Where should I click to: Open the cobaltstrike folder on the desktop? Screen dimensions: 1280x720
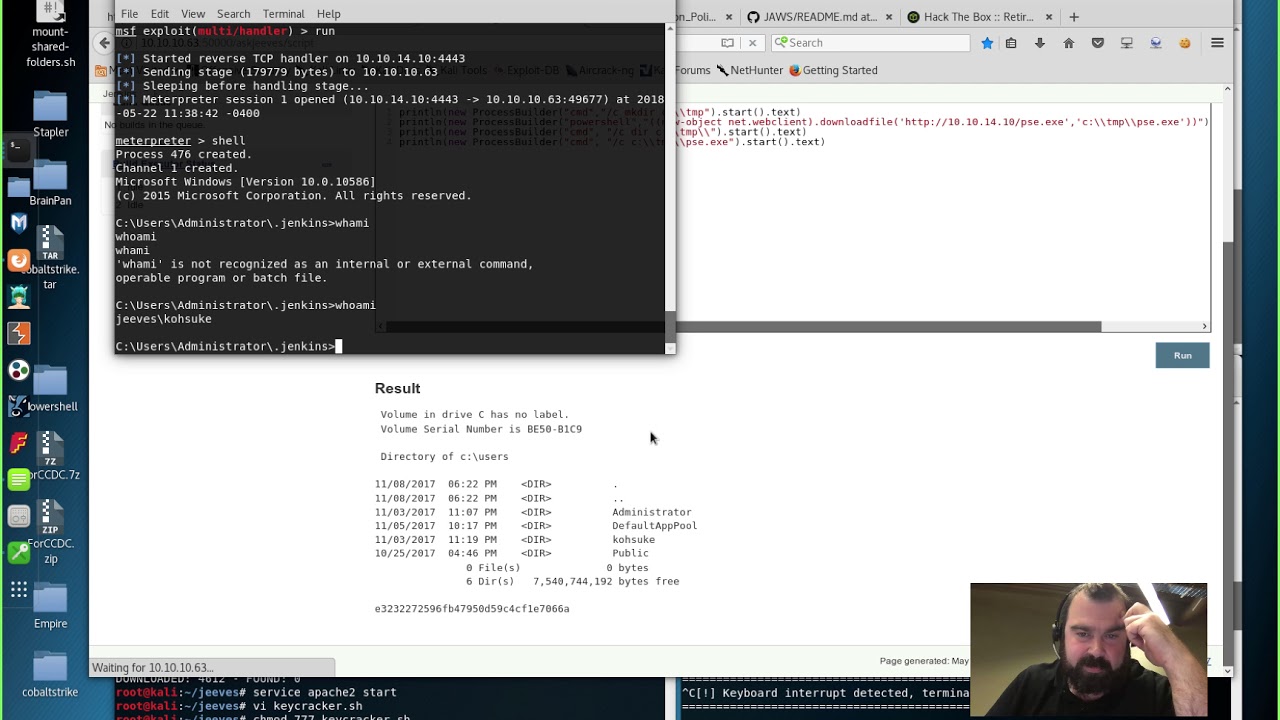tap(50, 674)
